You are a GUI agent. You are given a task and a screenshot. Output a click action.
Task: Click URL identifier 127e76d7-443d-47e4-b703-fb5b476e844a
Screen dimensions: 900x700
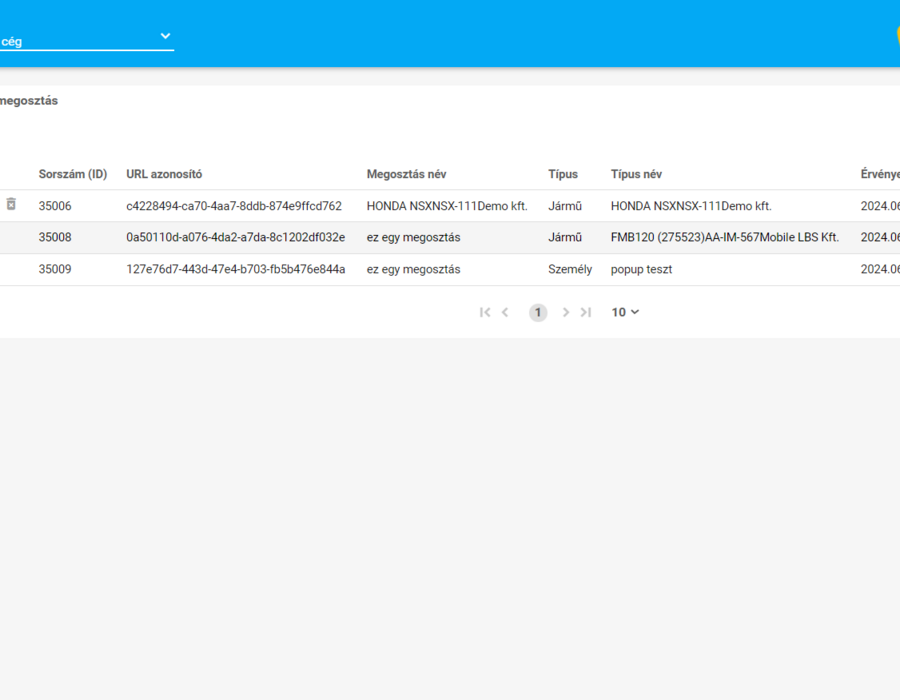coord(236,269)
